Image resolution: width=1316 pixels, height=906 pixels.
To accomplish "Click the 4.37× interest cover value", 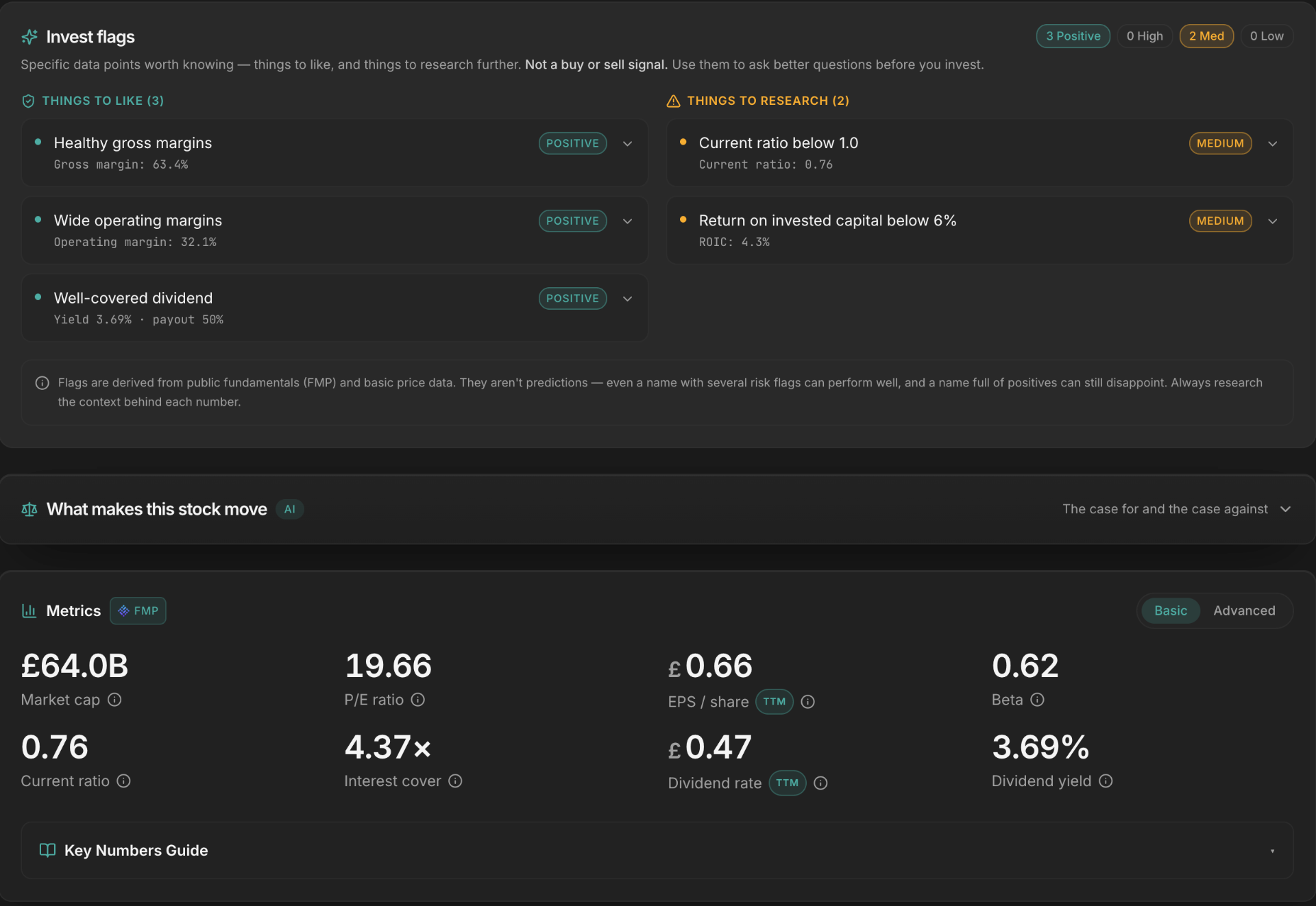I will tap(388, 748).
